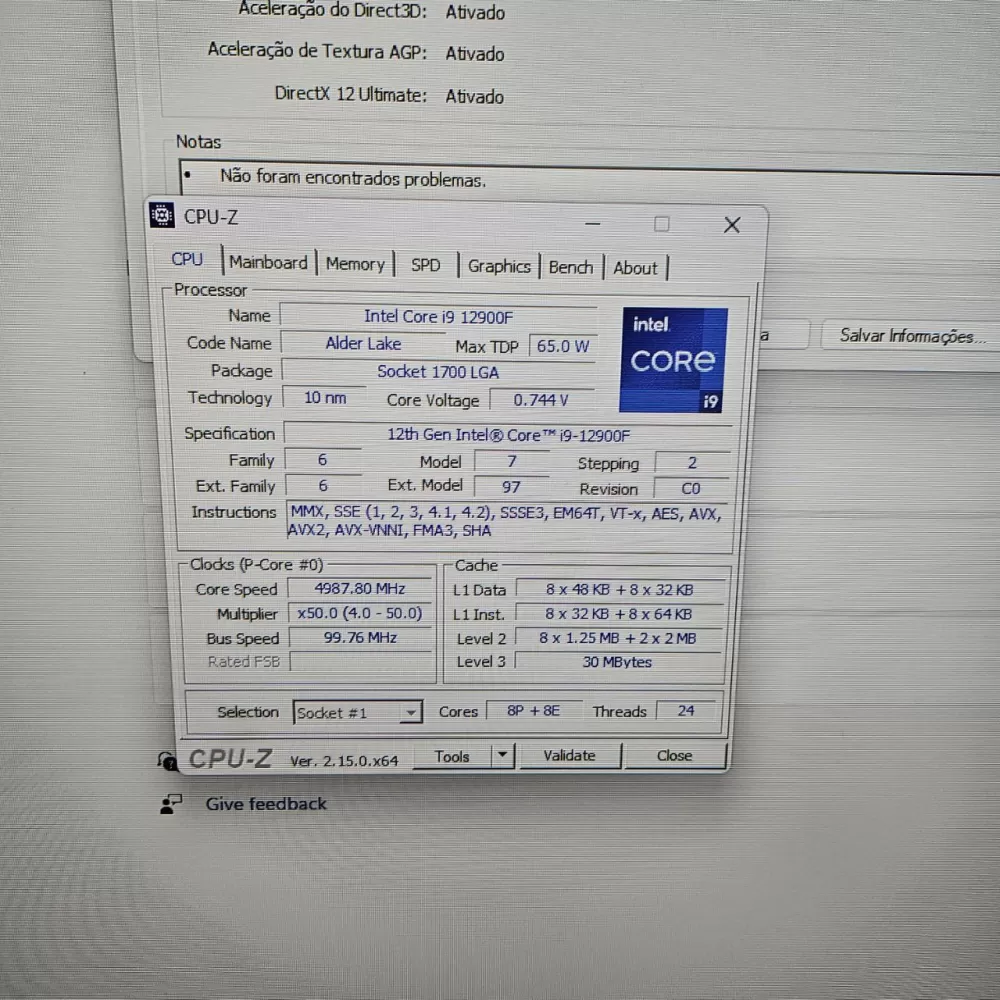Image resolution: width=1000 pixels, height=1000 pixels.
Task: Minimize the CPU-Z window
Action: pos(592,224)
